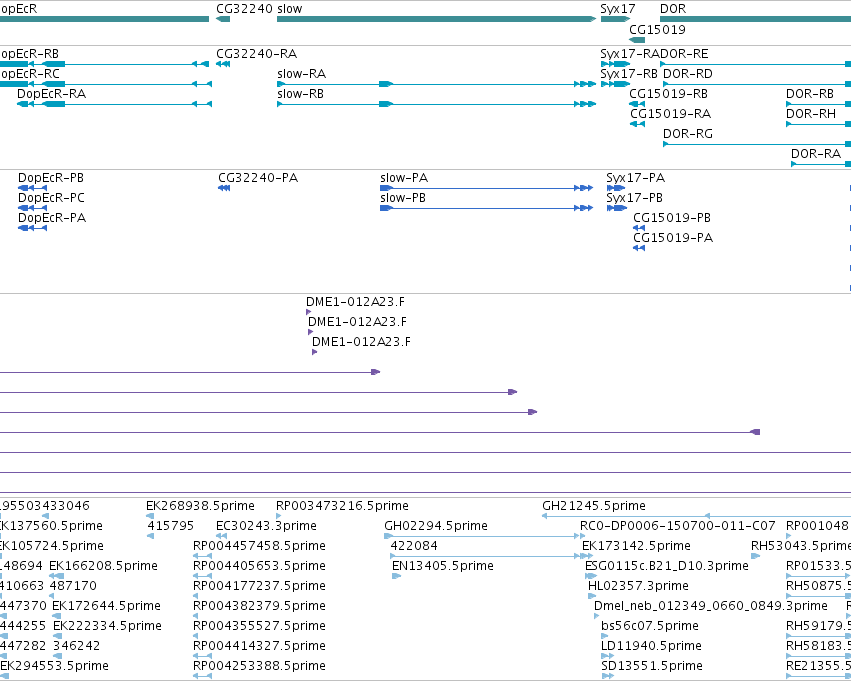Select the feature labeled 346242
Image resolution: width=851 pixels, height=681 pixels.
(77, 647)
